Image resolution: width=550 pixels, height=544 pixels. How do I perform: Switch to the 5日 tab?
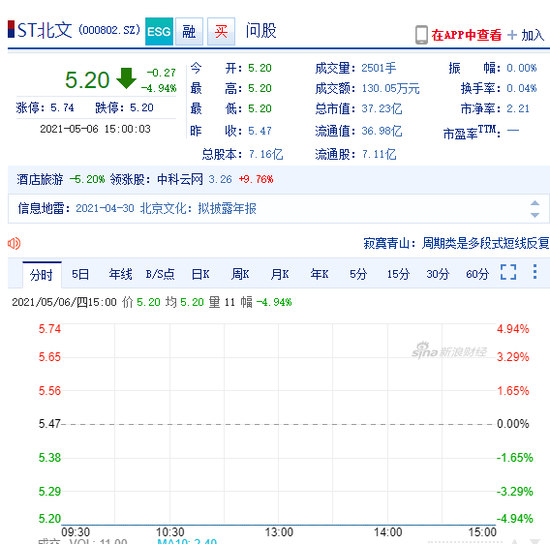(x=80, y=274)
